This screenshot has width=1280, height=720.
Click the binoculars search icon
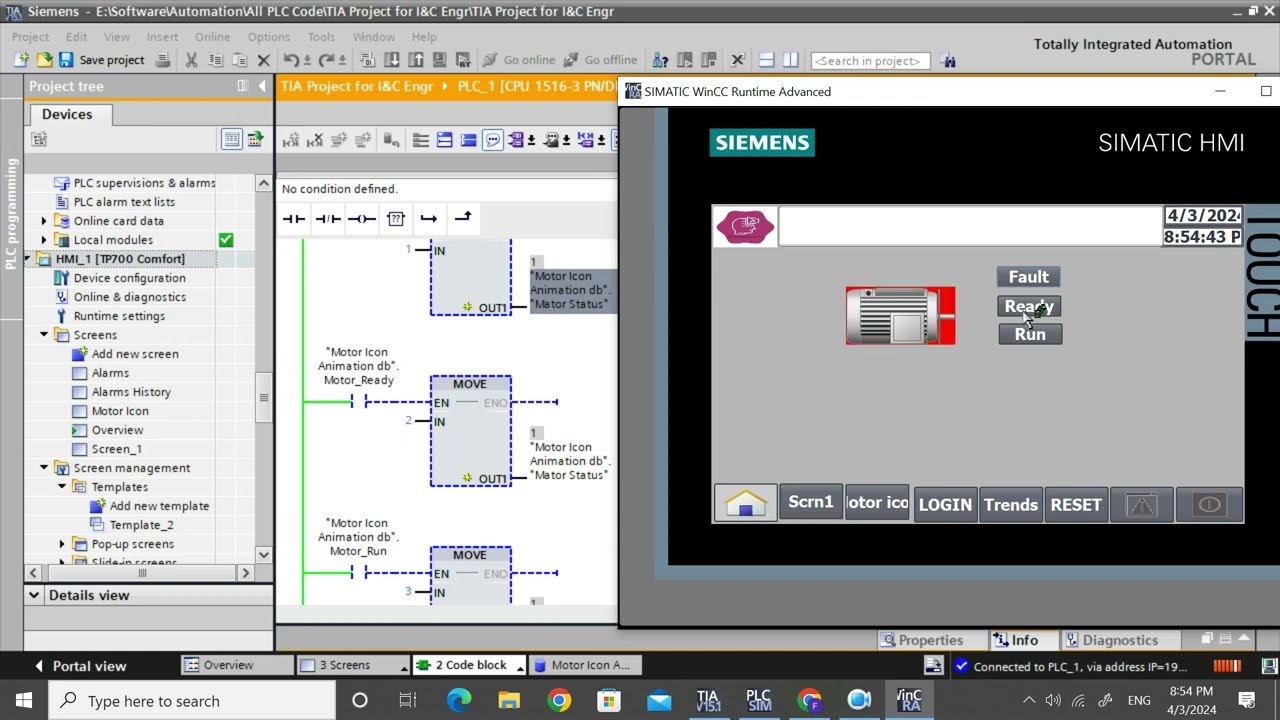pos(948,61)
